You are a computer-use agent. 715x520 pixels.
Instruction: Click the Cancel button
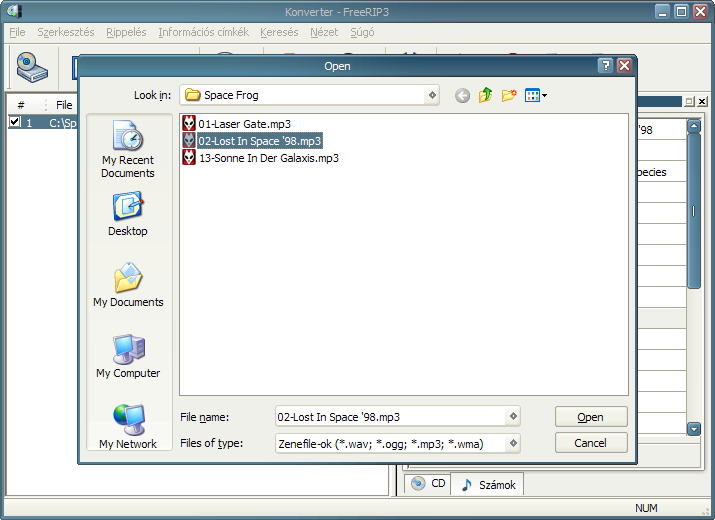(591, 443)
